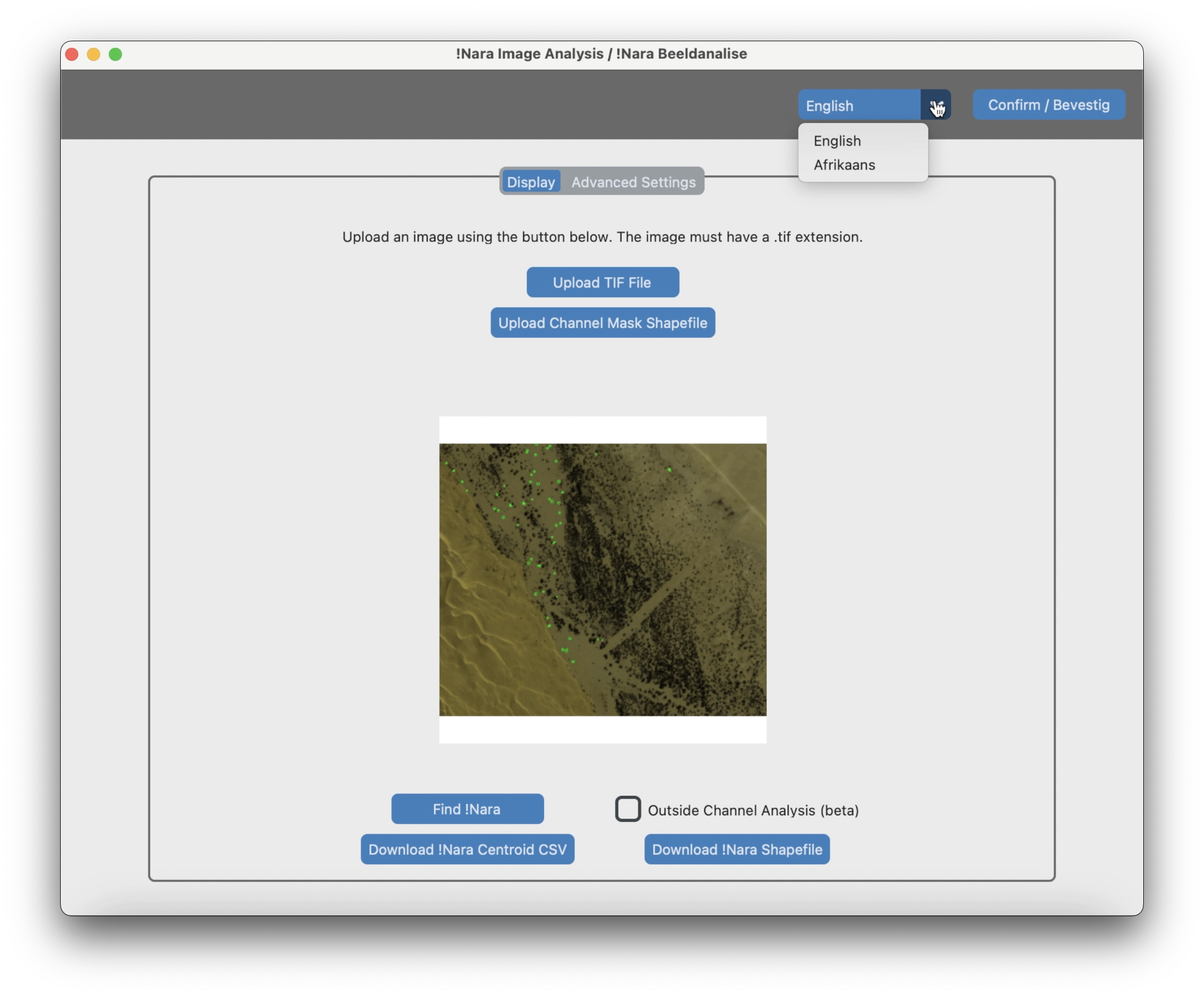Image resolution: width=1204 pixels, height=996 pixels.
Task: Download the !Nara Centroid CSV
Action: [467, 849]
